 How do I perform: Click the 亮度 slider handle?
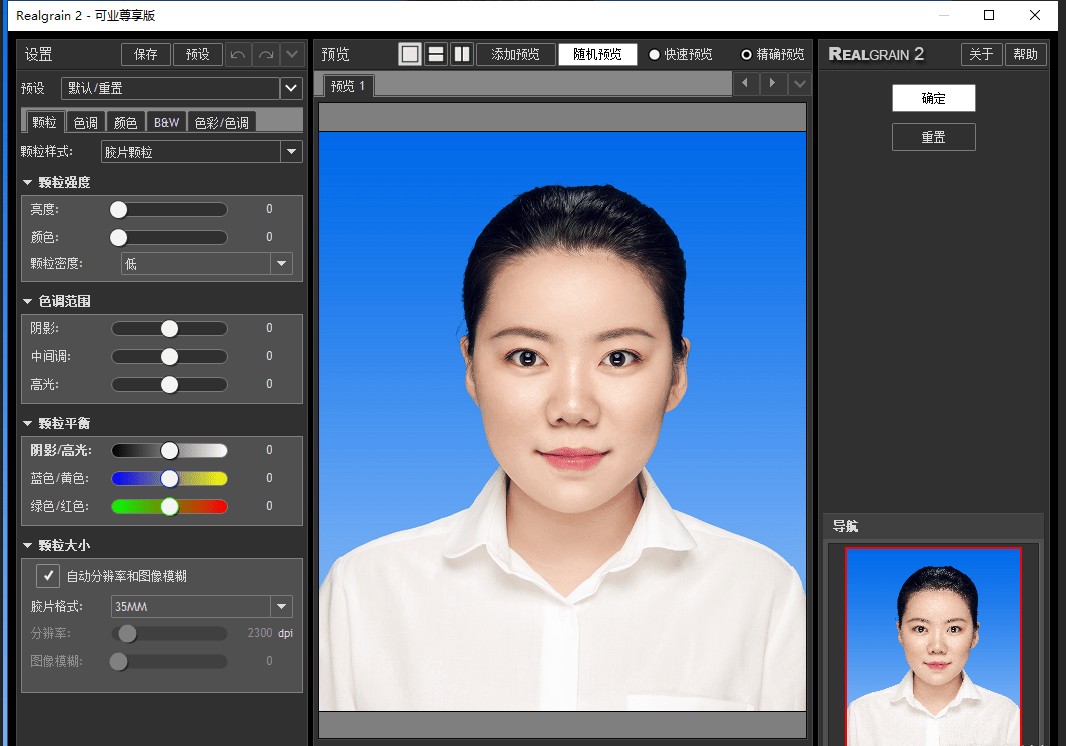[x=118, y=209]
